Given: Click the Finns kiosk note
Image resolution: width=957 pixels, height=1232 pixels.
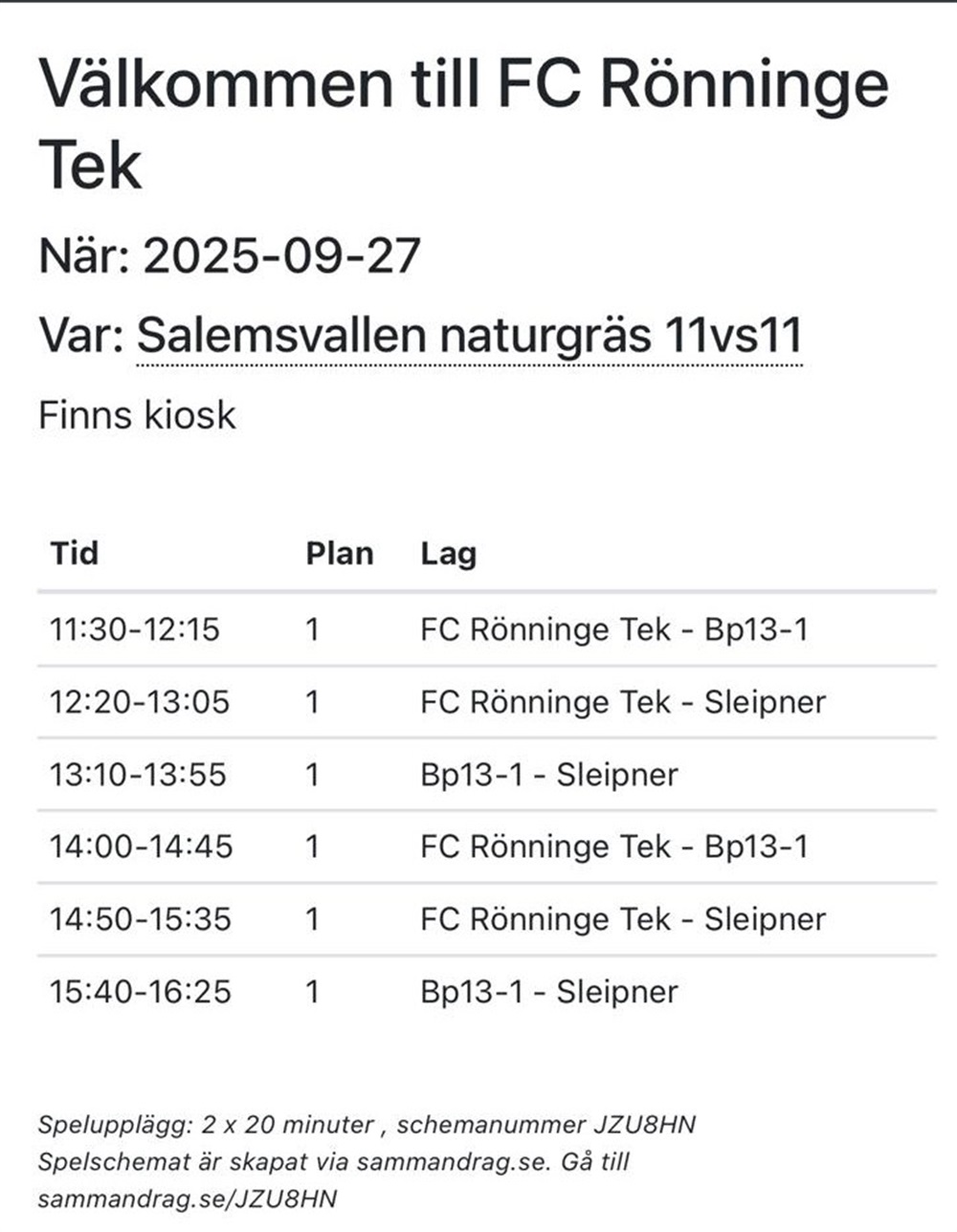Looking at the screenshot, I should tap(137, 415).
